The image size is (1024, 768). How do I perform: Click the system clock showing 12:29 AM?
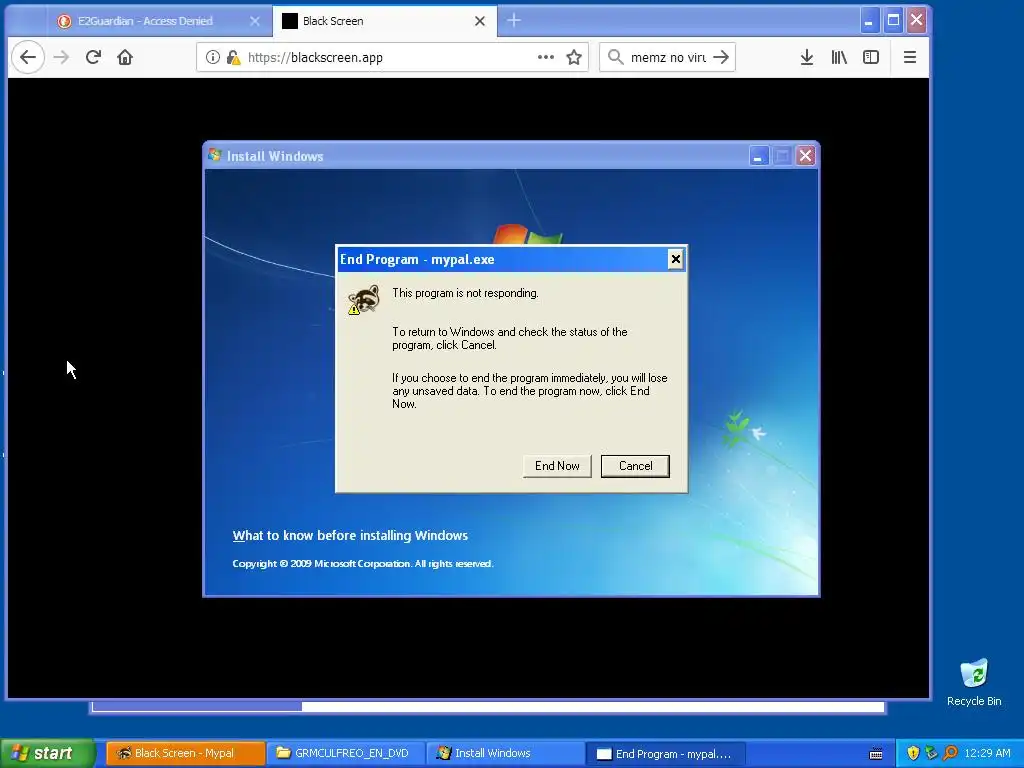(987, 753)
